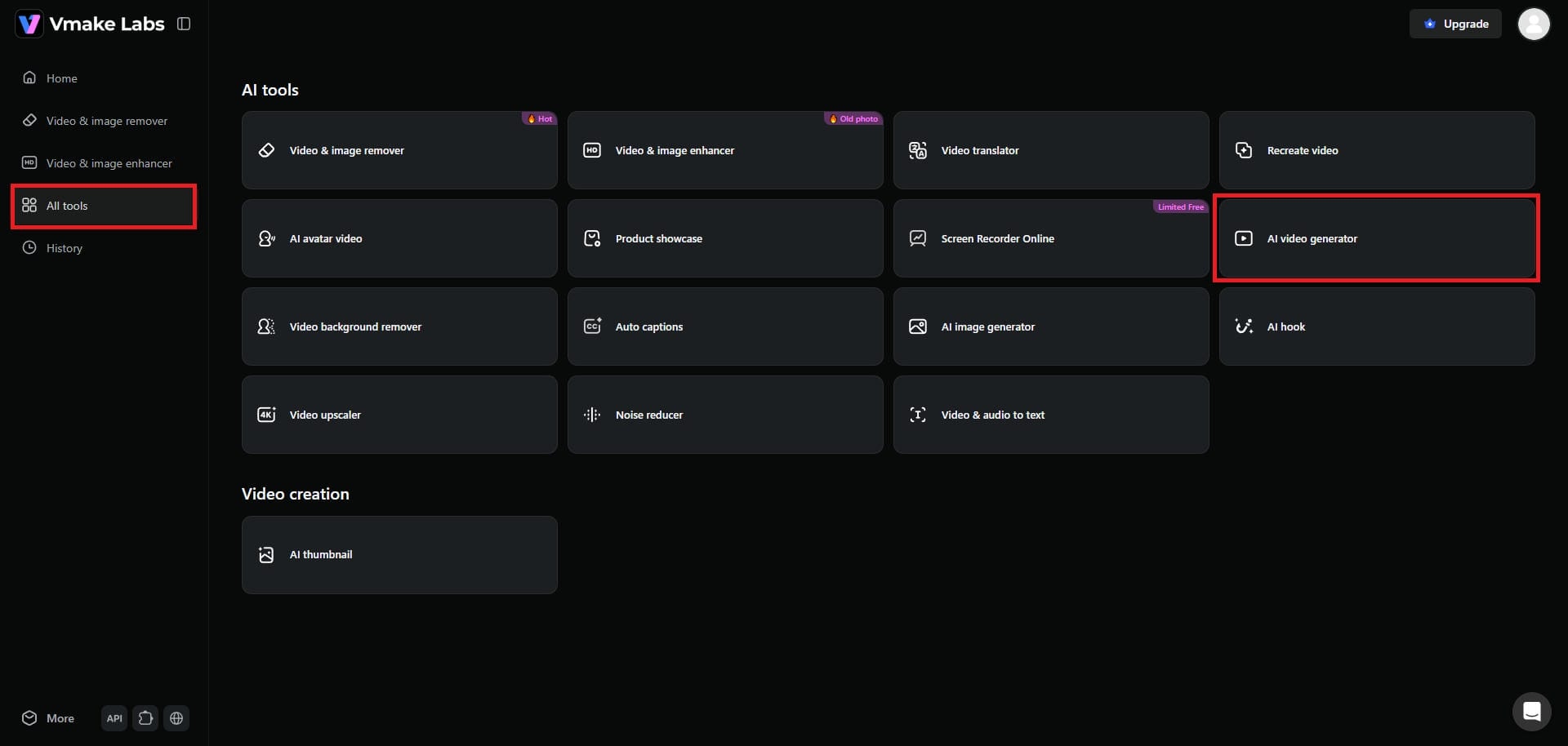This screenshot has height=746, width=1568.
Task: Click the AI hook card icon
Action: click(1244, 326)
